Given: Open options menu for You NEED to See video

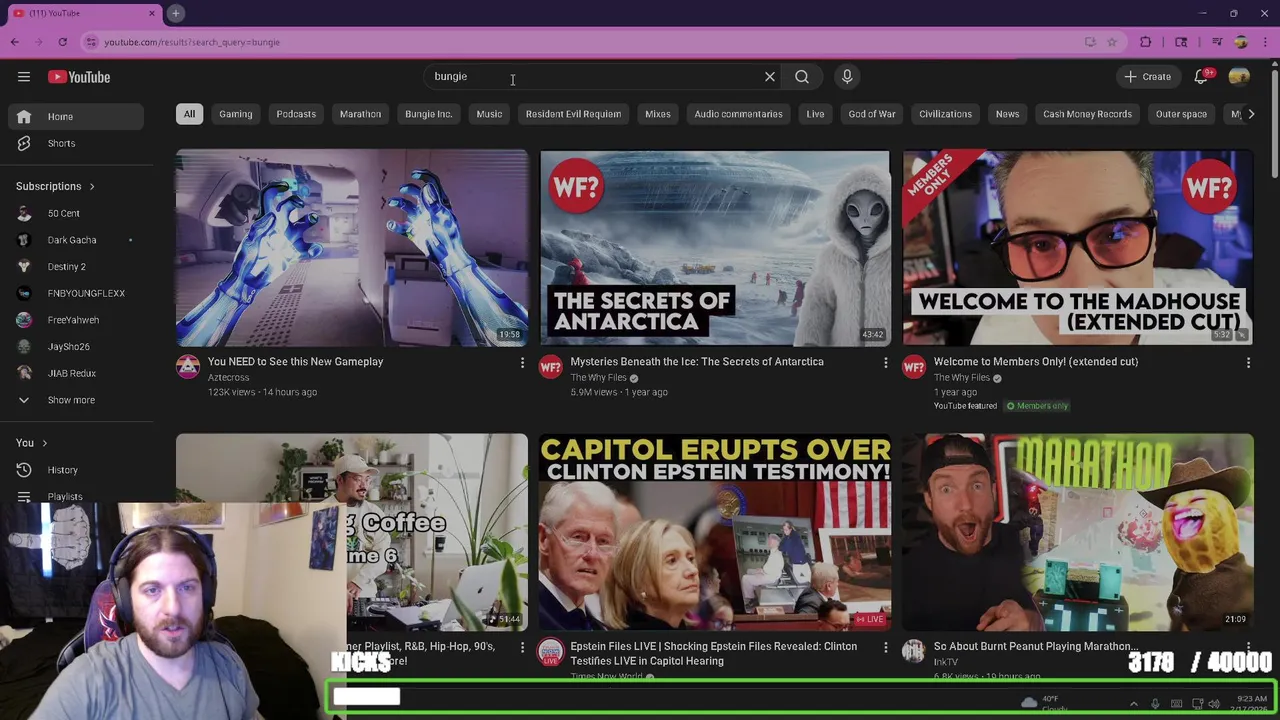Looking at the screenshot, I should pyautogui.click(x=522, y=362).
